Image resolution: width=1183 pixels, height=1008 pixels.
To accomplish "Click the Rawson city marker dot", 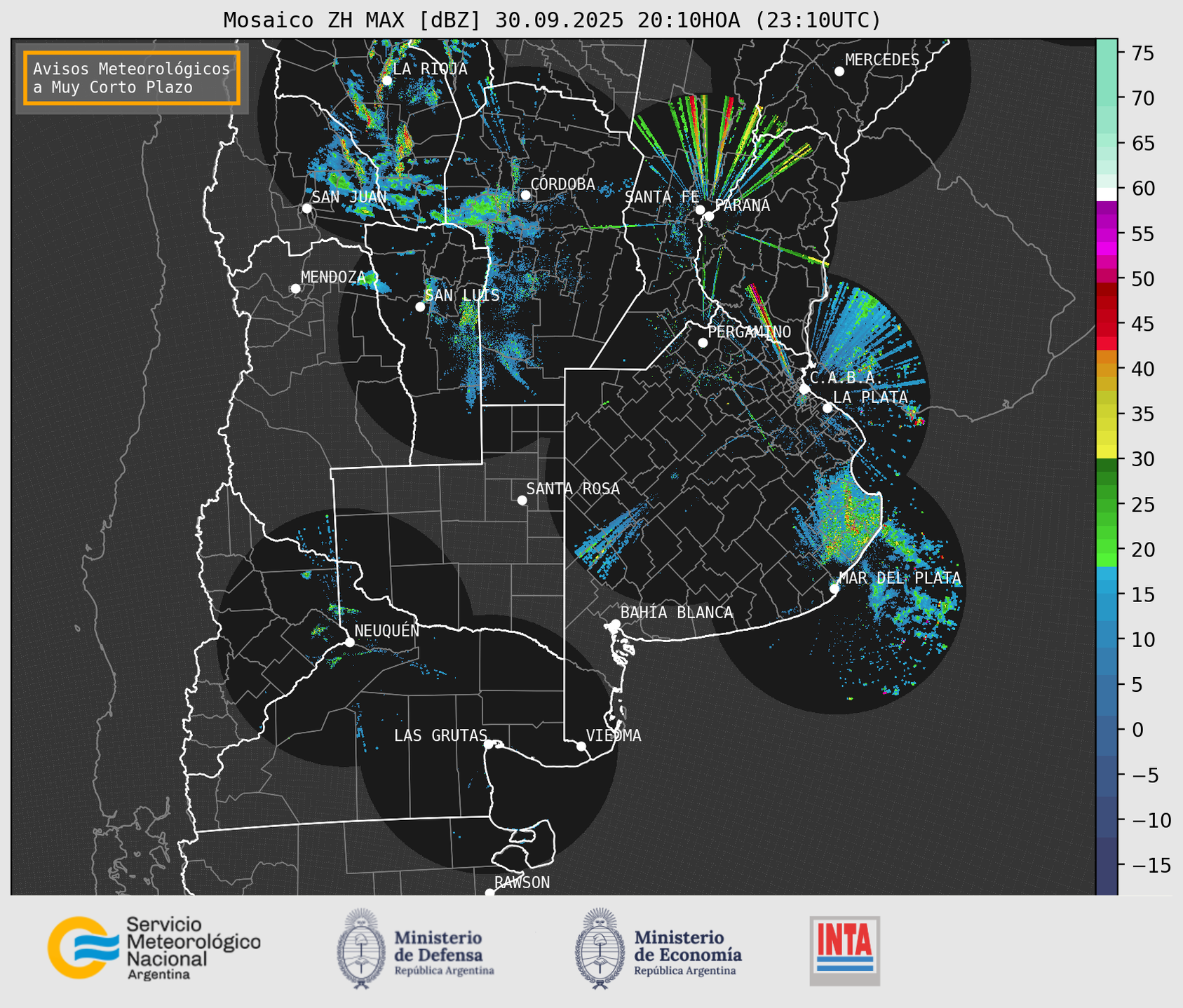I will coord(489,892).
